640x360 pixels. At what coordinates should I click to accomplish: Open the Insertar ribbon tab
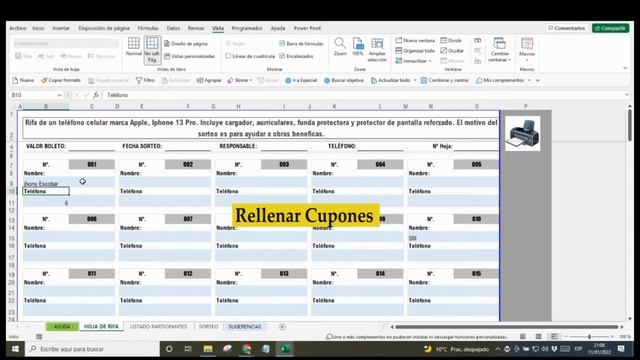click(x=61, y=28)
